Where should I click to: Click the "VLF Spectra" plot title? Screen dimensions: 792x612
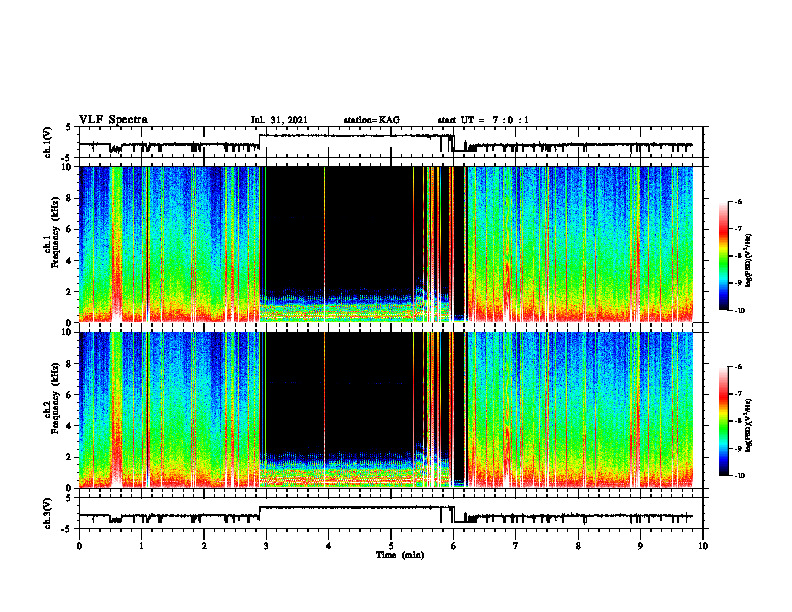tap(113, 120)
